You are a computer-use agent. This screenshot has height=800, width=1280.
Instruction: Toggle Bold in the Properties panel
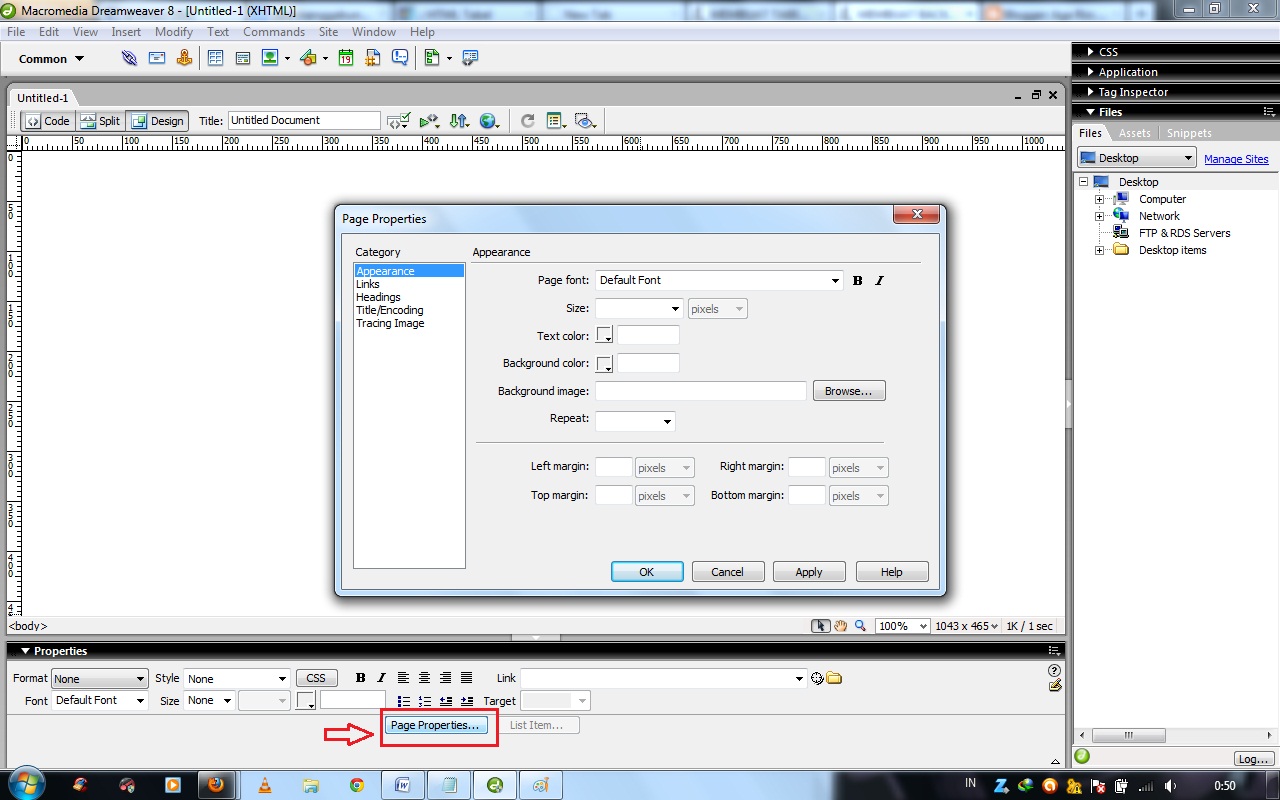[x=360, y=678]
